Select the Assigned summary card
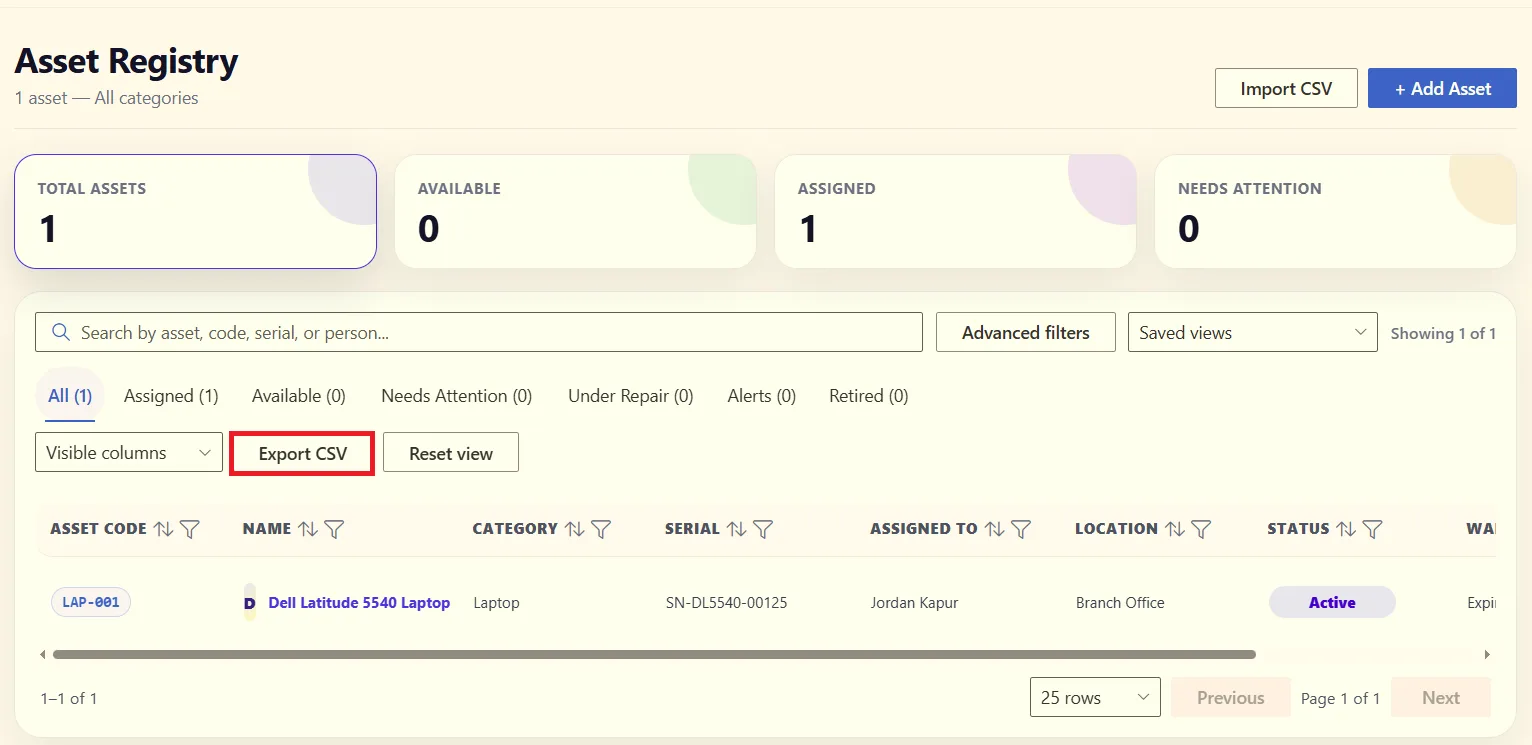The width and height of the screenshot is (1532, 745). tap(955, 211)
